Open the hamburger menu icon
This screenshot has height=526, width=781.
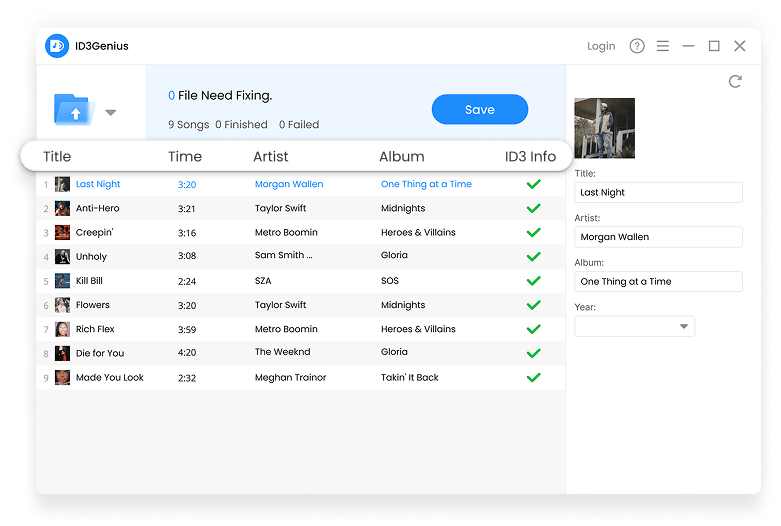click(x=662, y=46)
